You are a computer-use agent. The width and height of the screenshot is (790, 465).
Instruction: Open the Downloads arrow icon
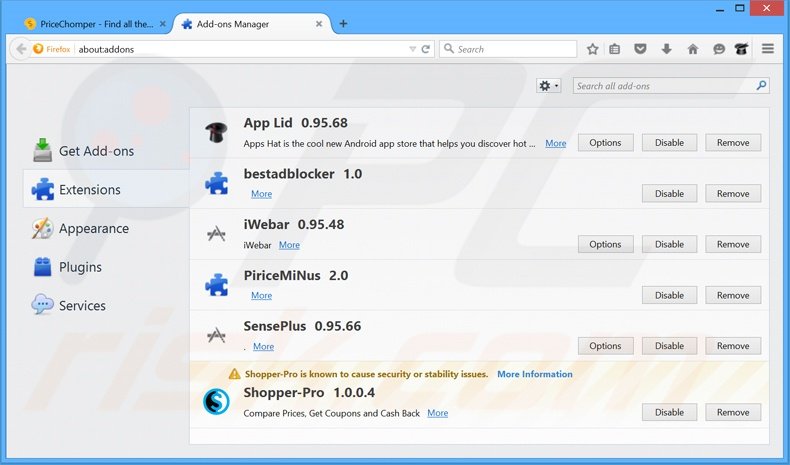point(667,49)
